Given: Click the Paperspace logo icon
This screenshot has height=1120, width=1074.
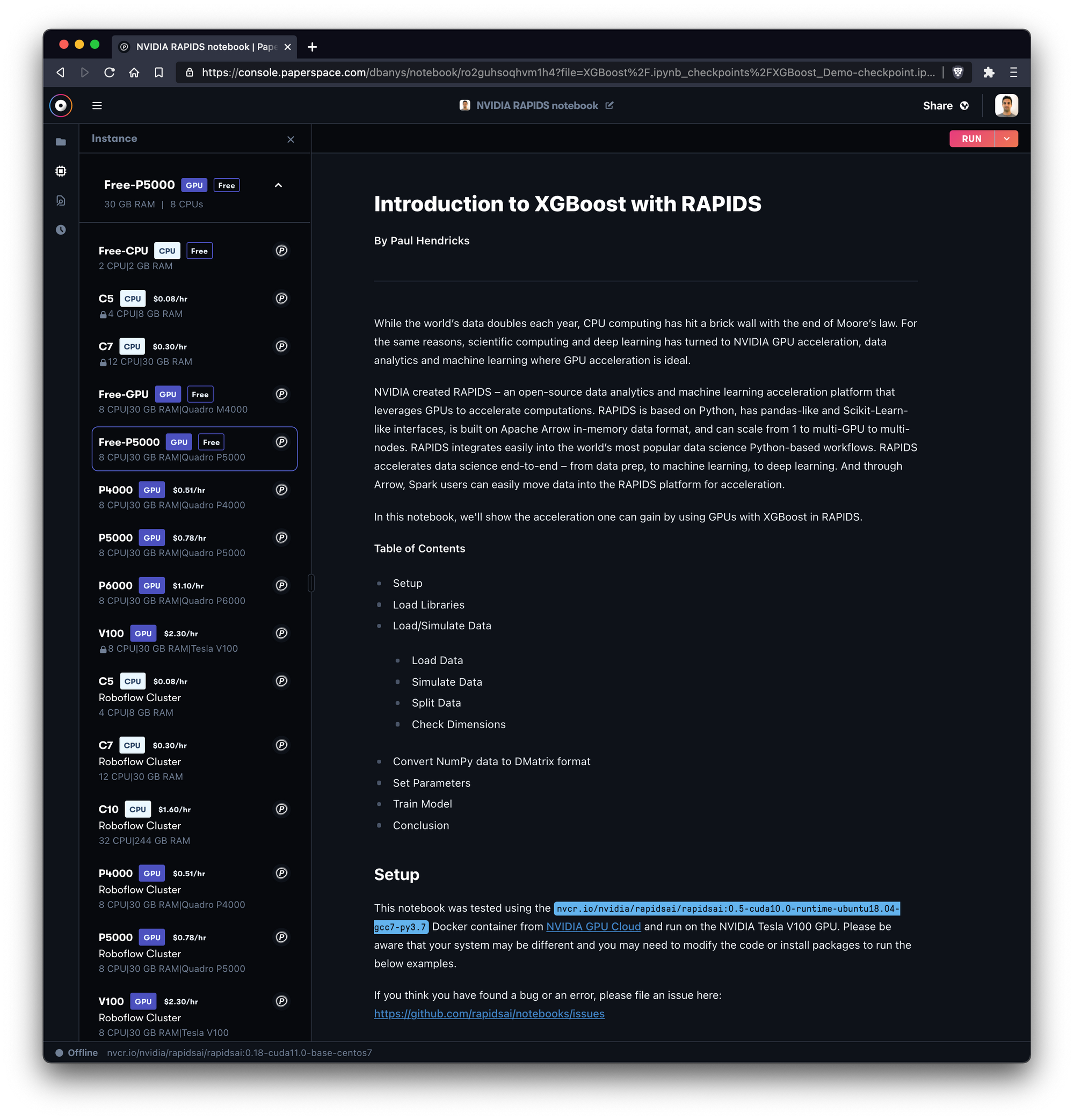Looking at the screenshot, I should pyautogui.click(x=61, y=106).
